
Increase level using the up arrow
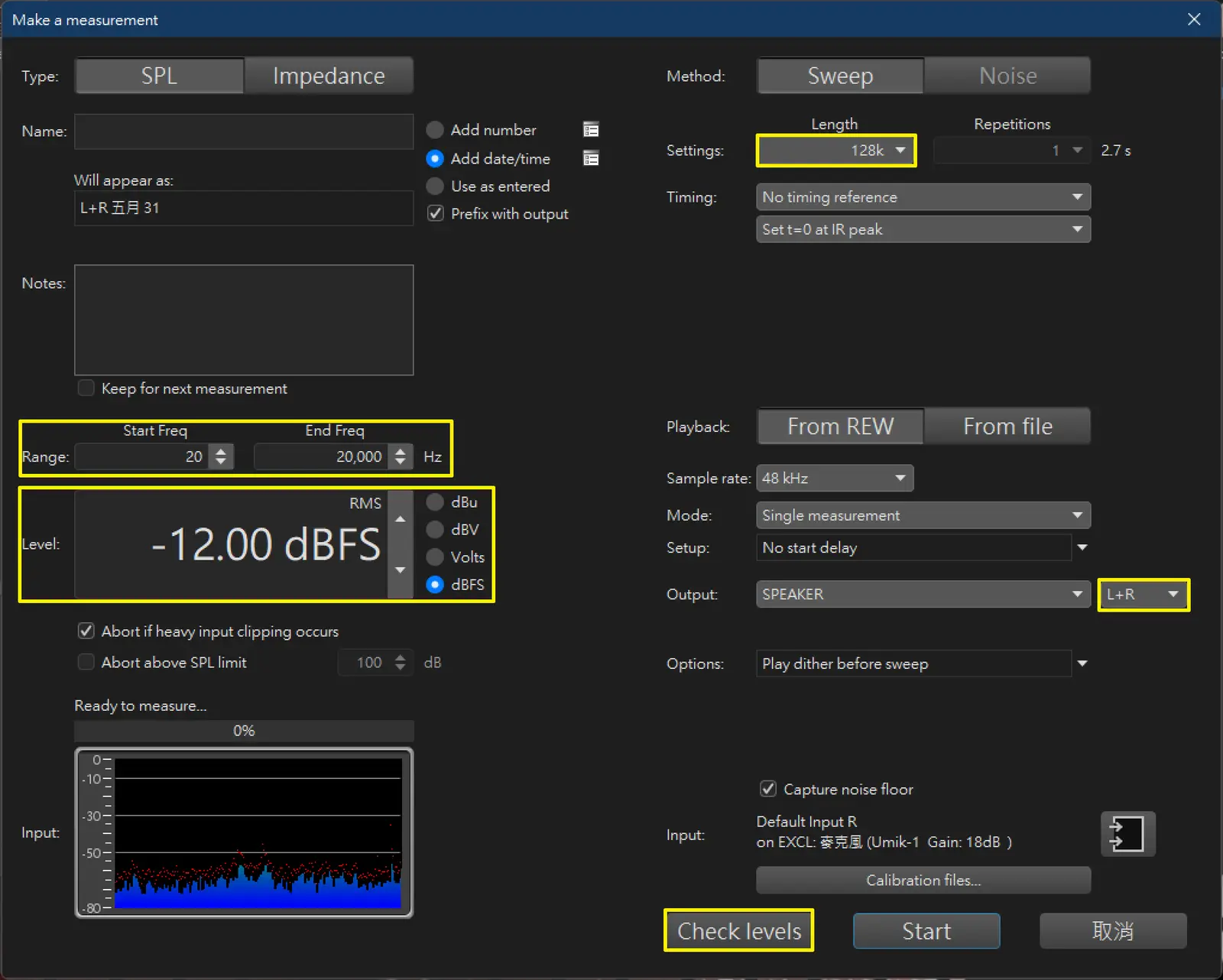[x=400, y=518]
